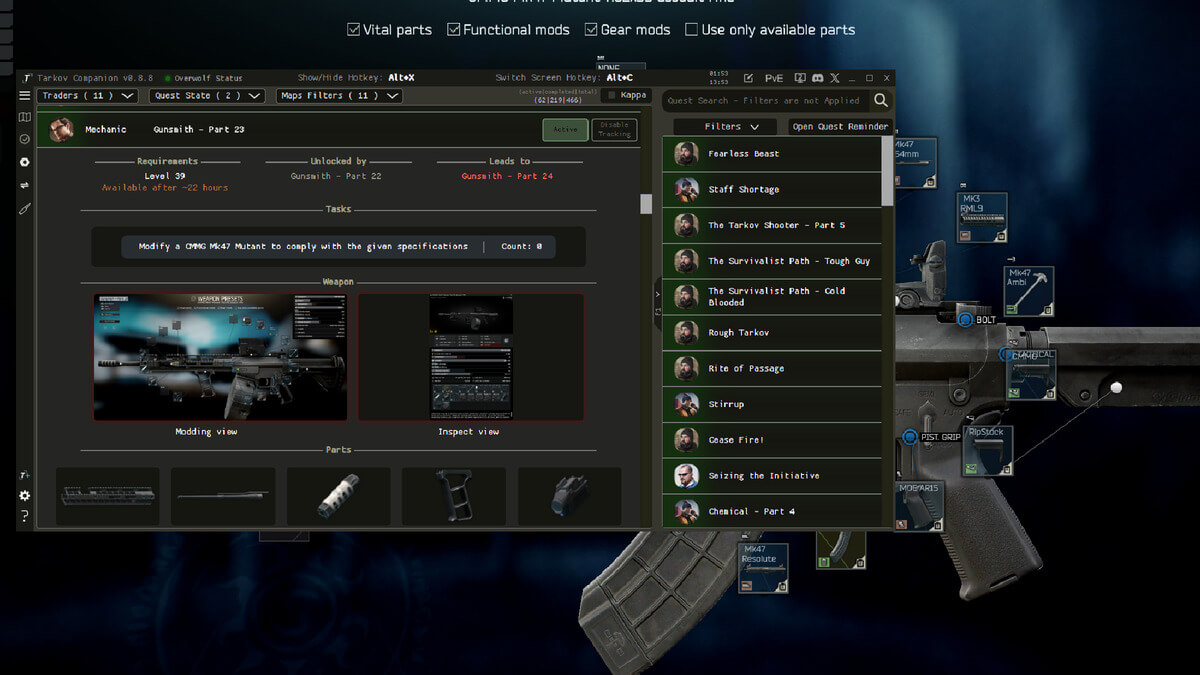Open the Inspect view screenshot thumbnail
The width and height of the screenshot is (1200, 675).
[470, 357]
